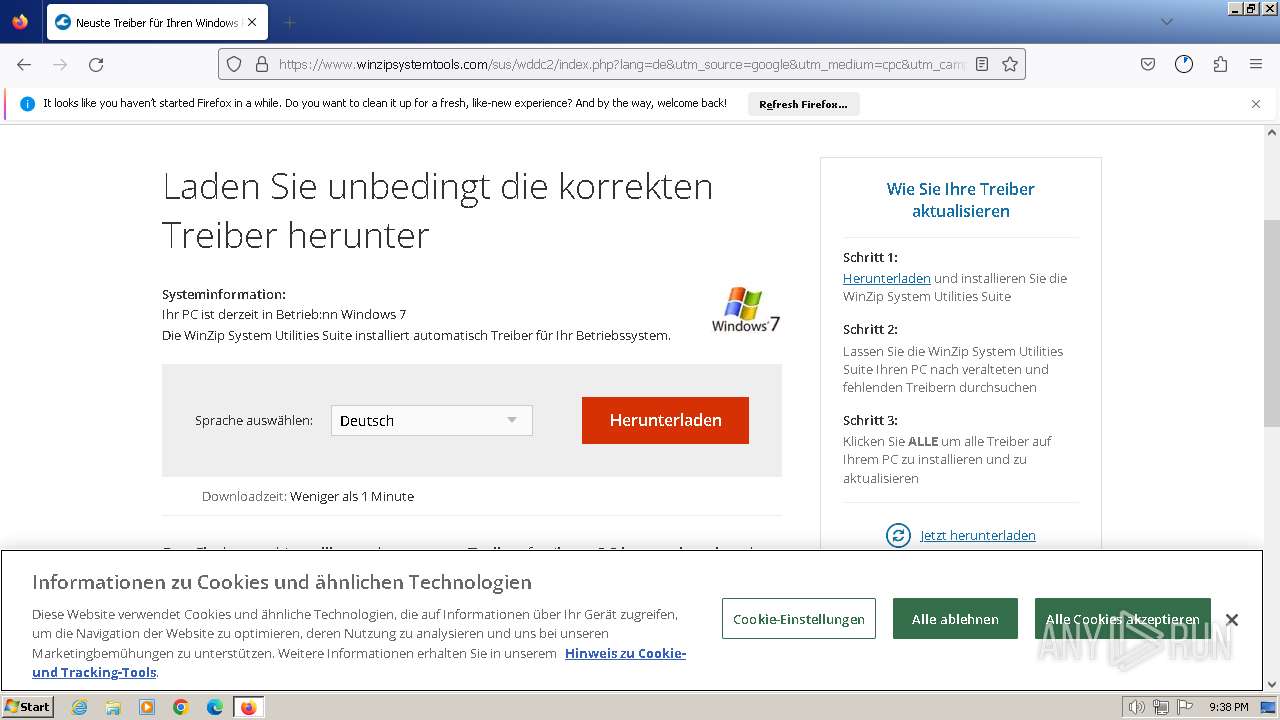Dismiss the Firefox refresh notification bar
Image resolution: width=1280 pixels, height=720 pixels.
click(1256, 104)
